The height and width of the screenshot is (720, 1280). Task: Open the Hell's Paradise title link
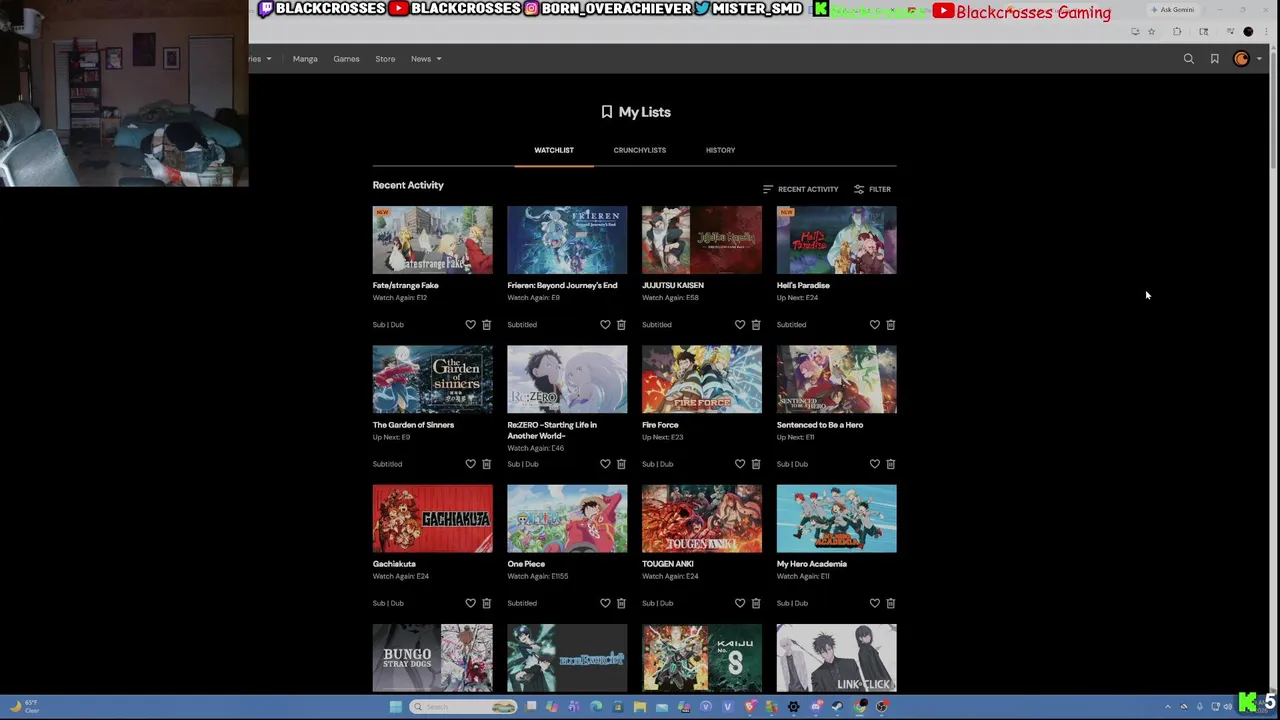(x=803, y=285)
